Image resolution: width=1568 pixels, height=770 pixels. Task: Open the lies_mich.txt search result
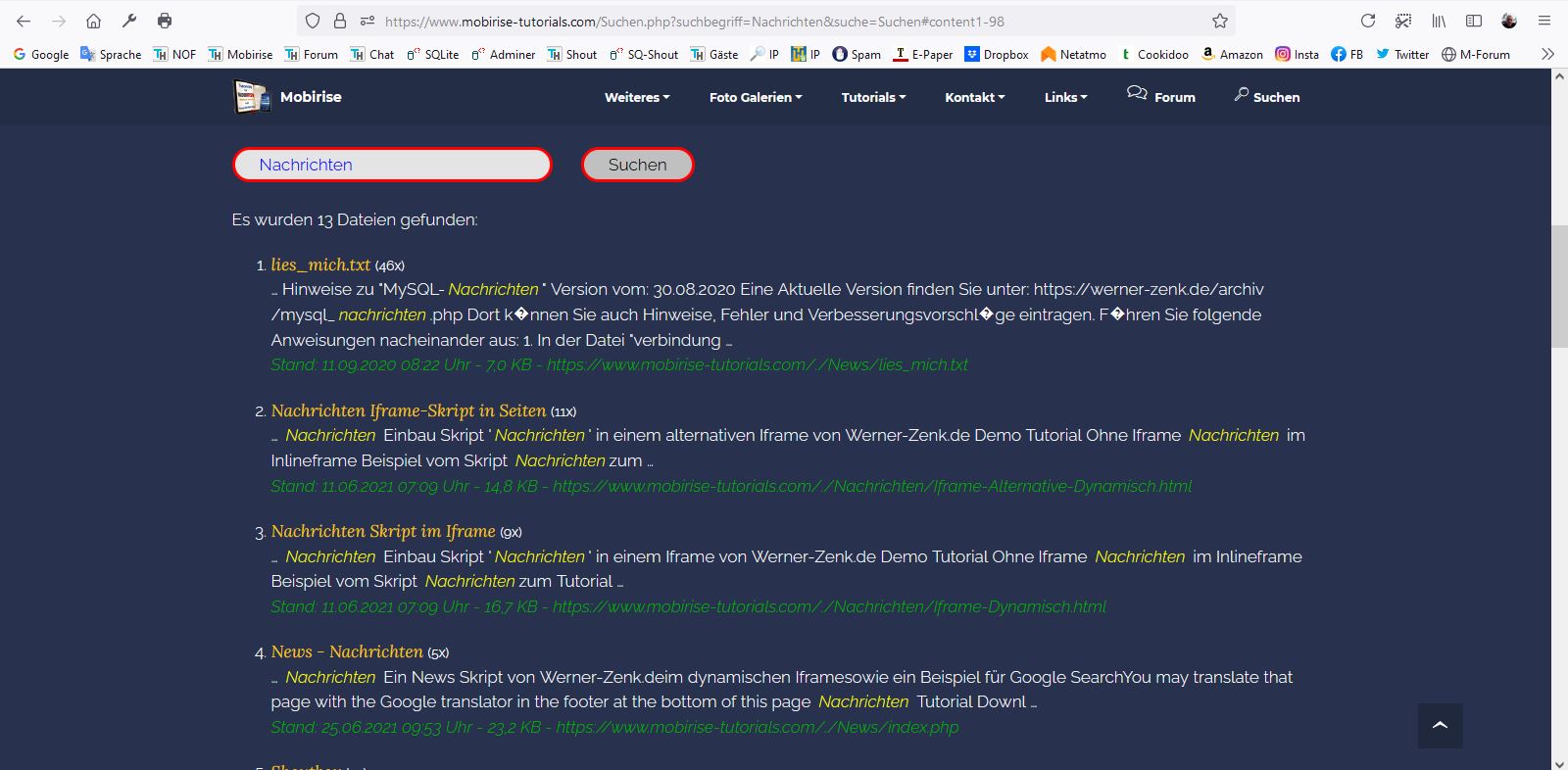coord(320,265)
